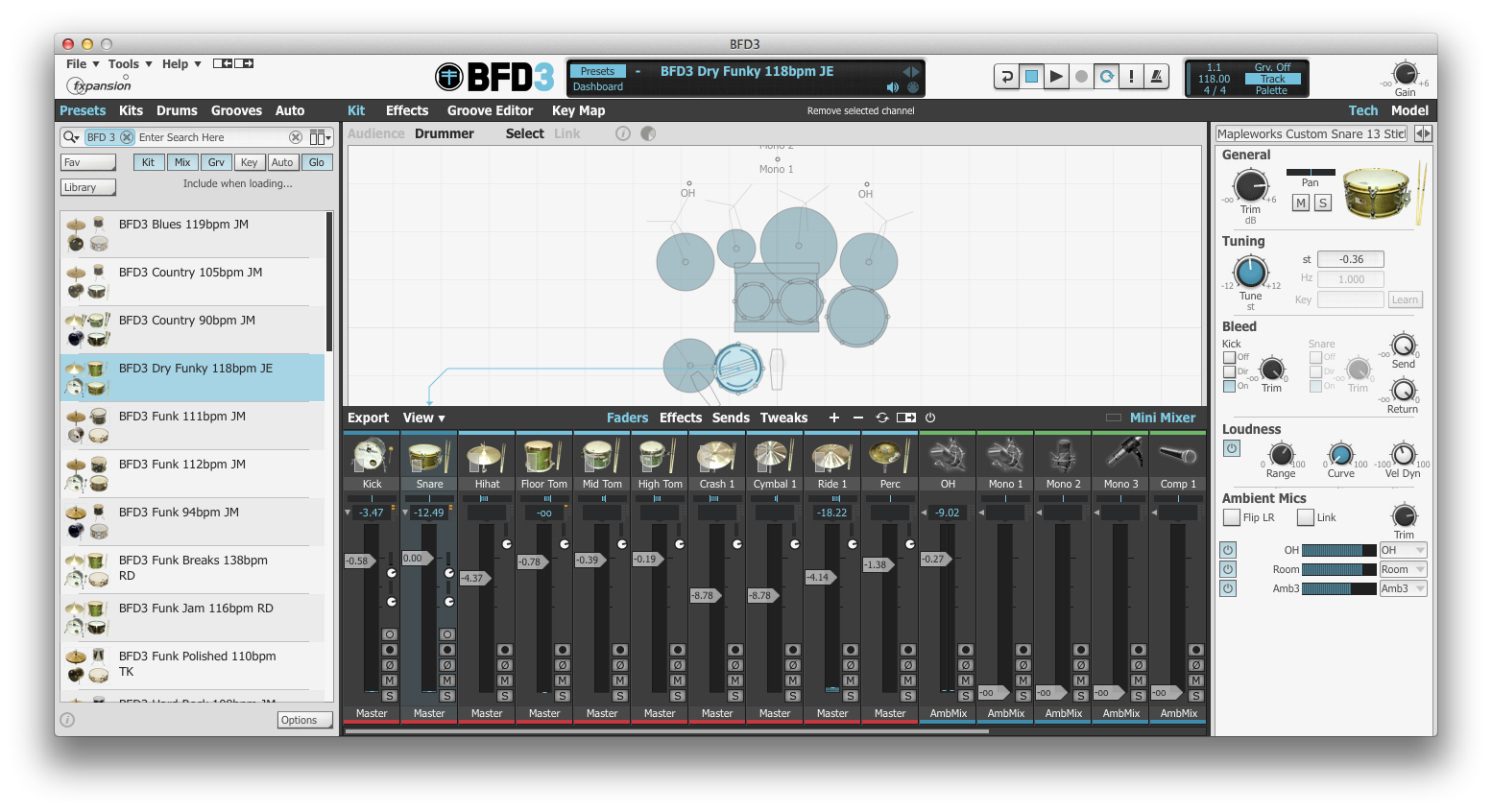Viewport: 1492px width, 812px height.
Task: Toggle loop mode in the transport
Action: coord(1107,77)
